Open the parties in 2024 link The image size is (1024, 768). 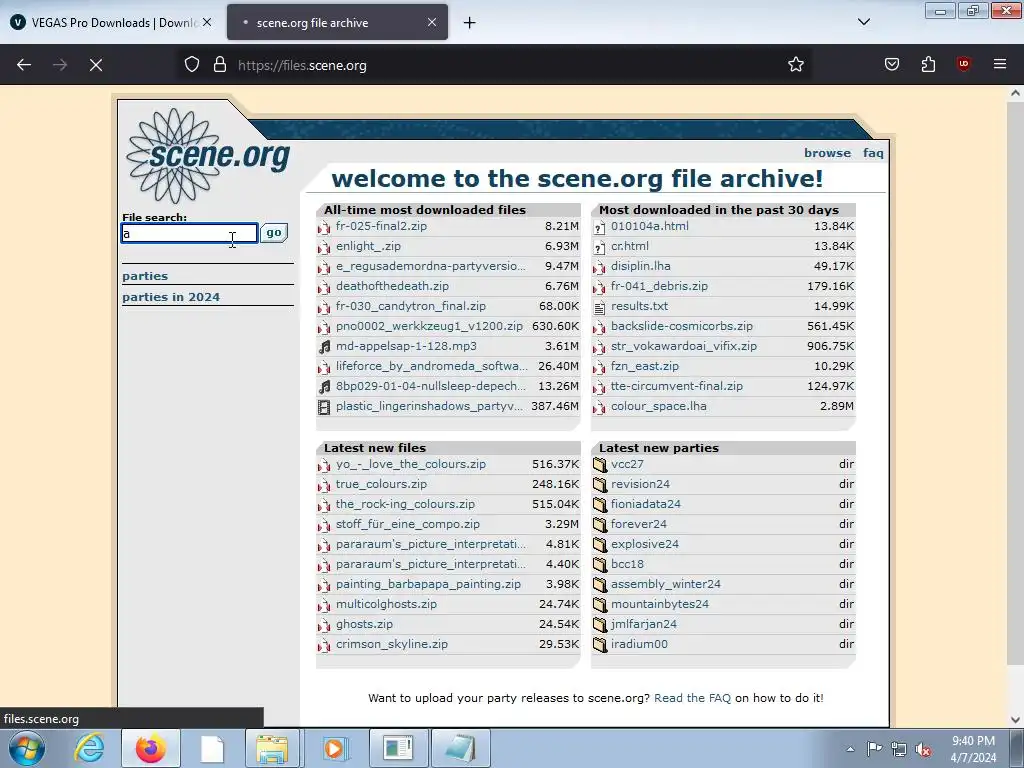[171, 297]
